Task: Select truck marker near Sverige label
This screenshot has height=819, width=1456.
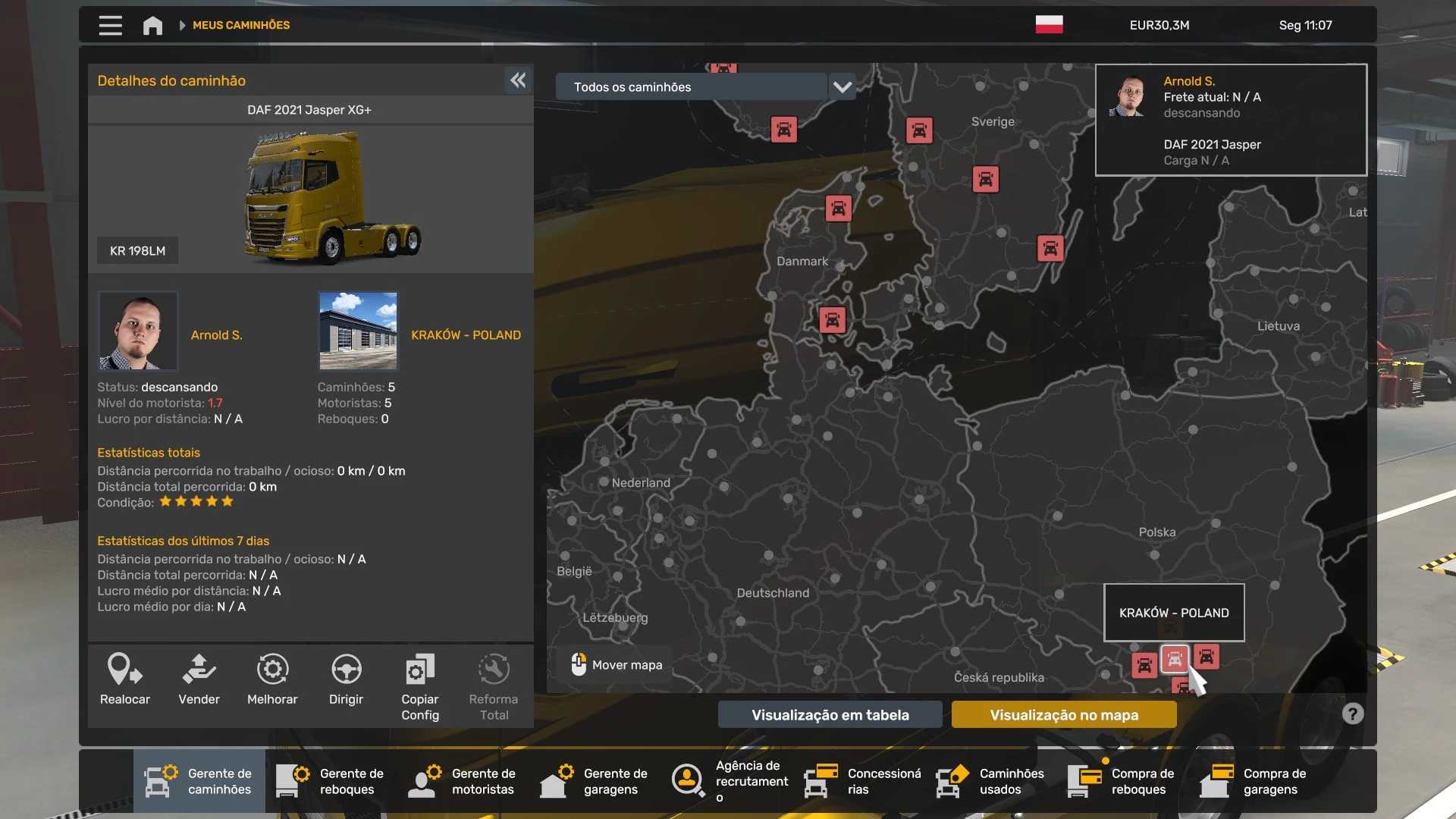Action: click(919, 130)
